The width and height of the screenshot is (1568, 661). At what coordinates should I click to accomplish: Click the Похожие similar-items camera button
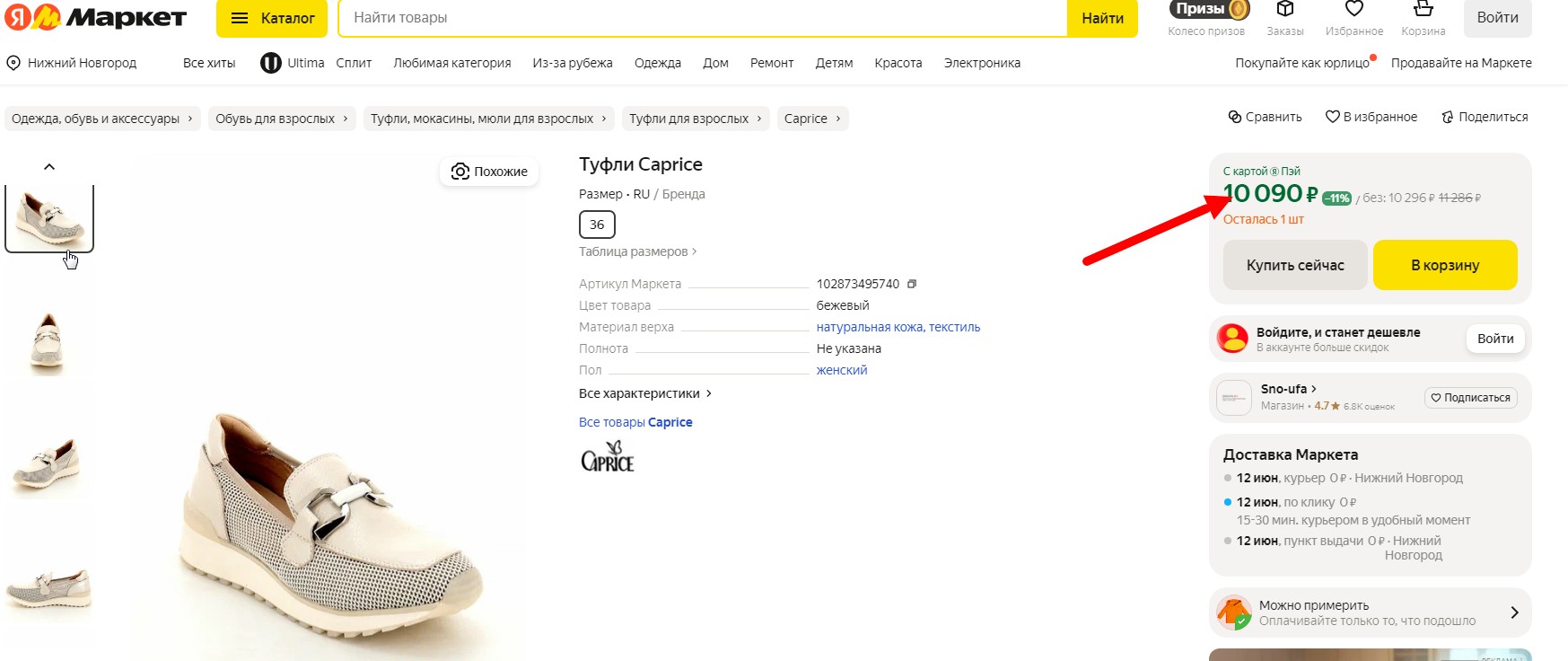click(x=489, y=172)
